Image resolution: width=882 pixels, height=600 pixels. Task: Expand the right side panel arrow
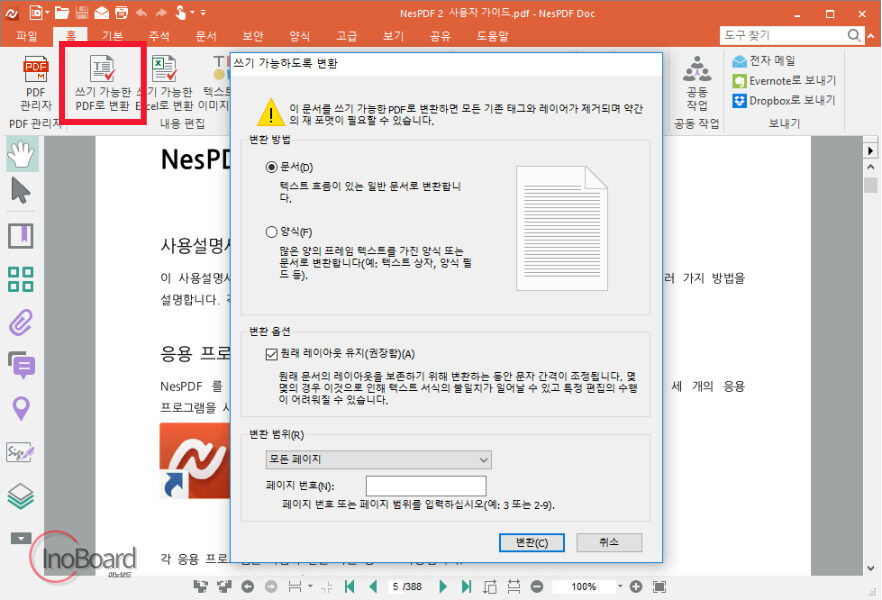coord(870,151)
